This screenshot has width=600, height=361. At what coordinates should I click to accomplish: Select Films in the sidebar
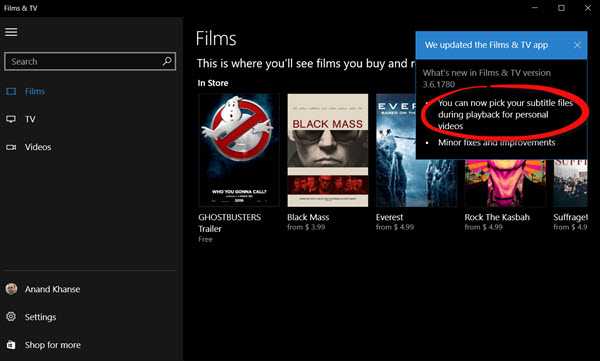[35, 91]
